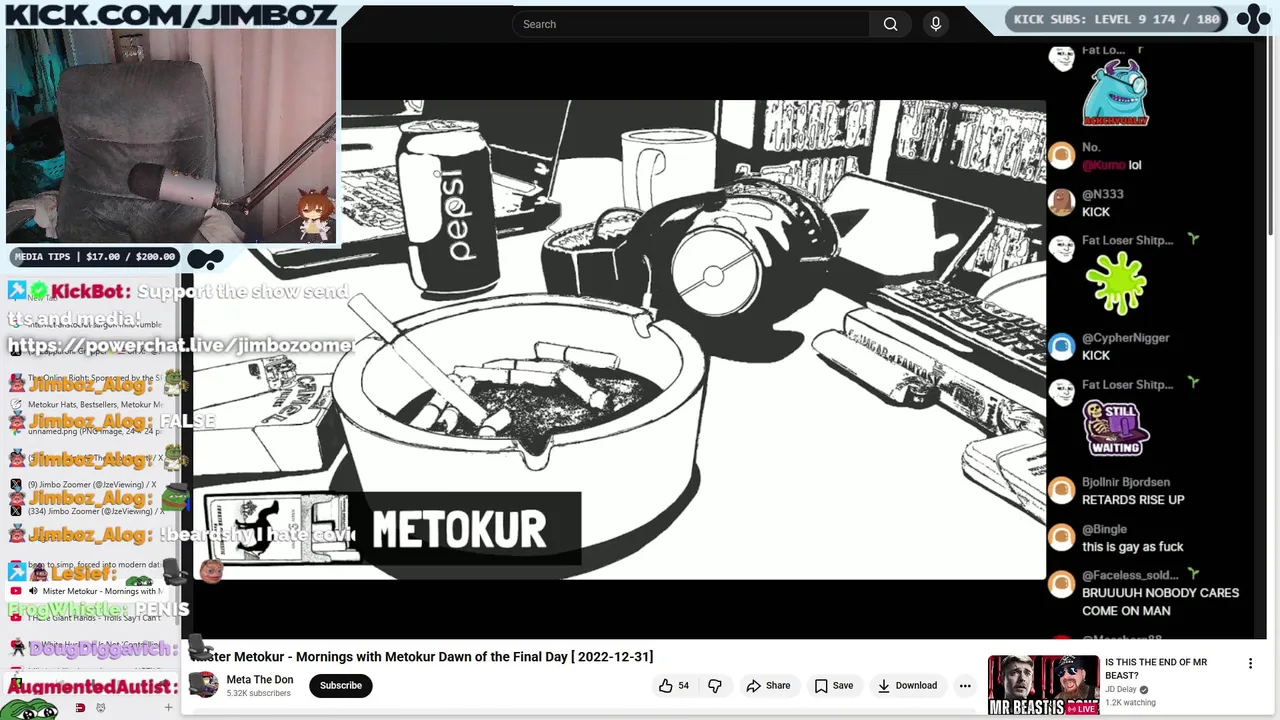1280x720 pixels.
Task: Open the Share dialog
Action: (768, 686)
